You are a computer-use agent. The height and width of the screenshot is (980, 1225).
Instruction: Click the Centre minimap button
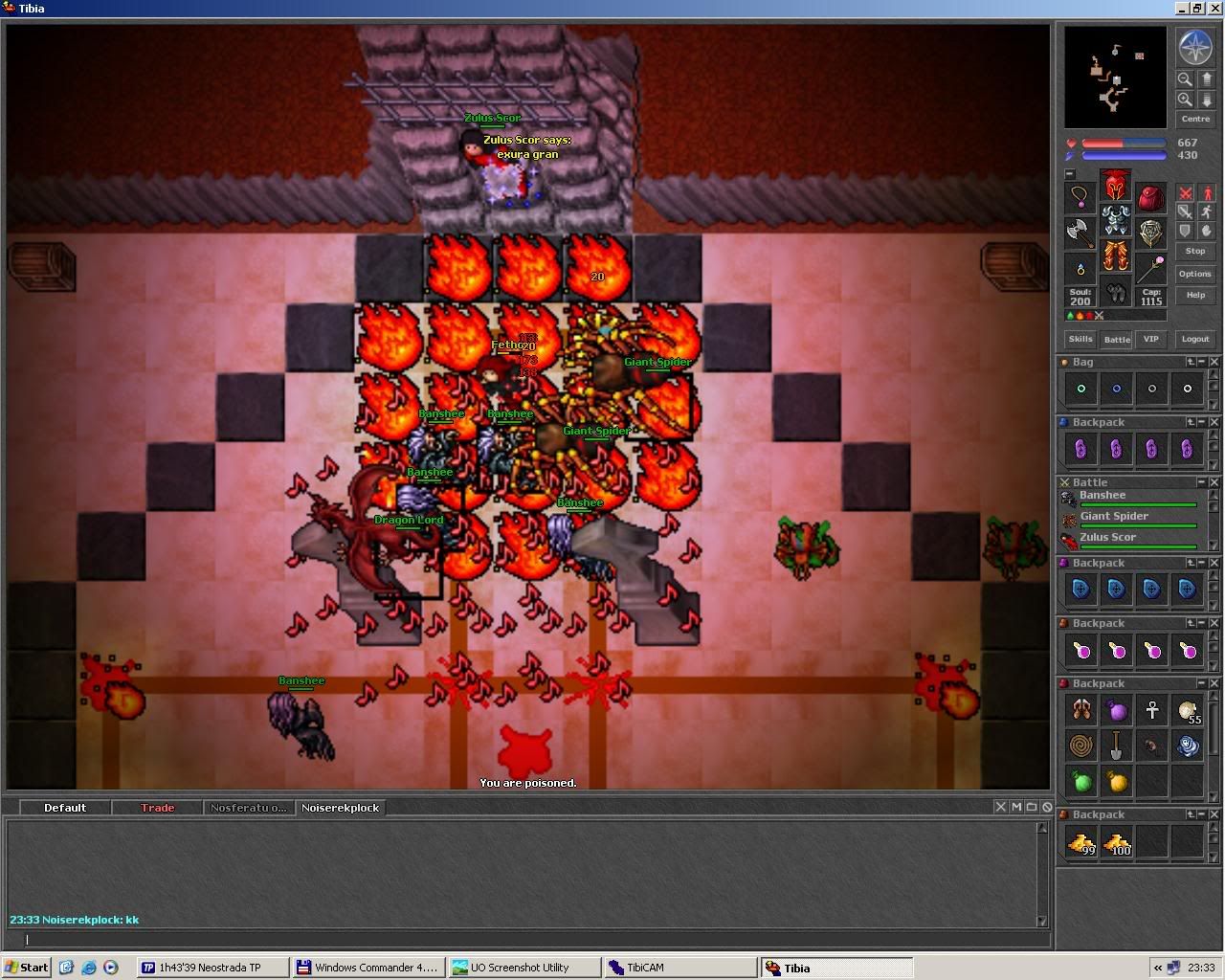pos(1195,119)
